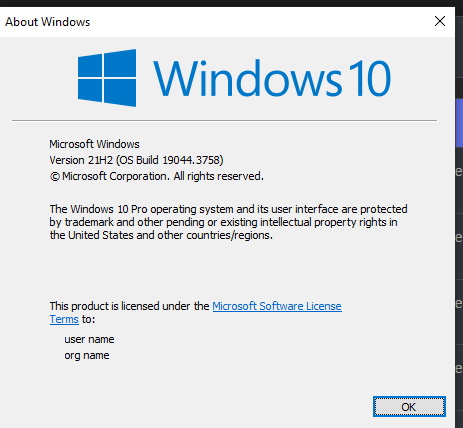
Task: Click the Windows 10 wordmark
Action: [272, 78]
